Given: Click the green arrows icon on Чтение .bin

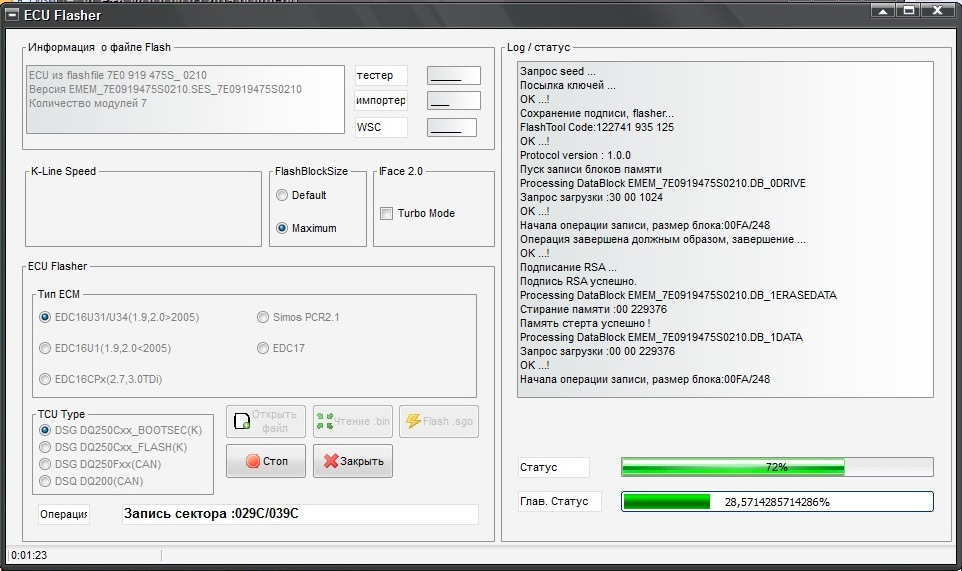Looking at the screenshot, I should (x=325, y=421).
